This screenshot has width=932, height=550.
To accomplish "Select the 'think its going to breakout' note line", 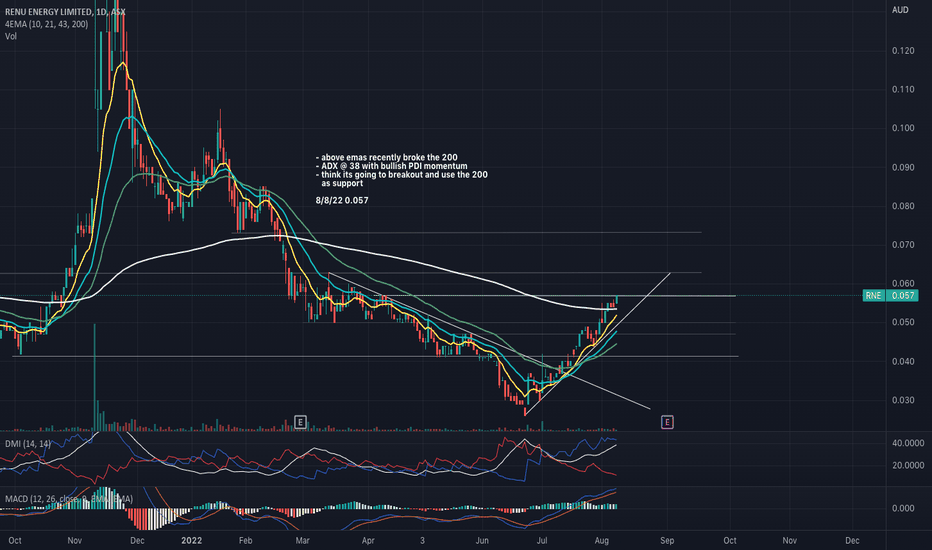I will (x=402, y=175).
